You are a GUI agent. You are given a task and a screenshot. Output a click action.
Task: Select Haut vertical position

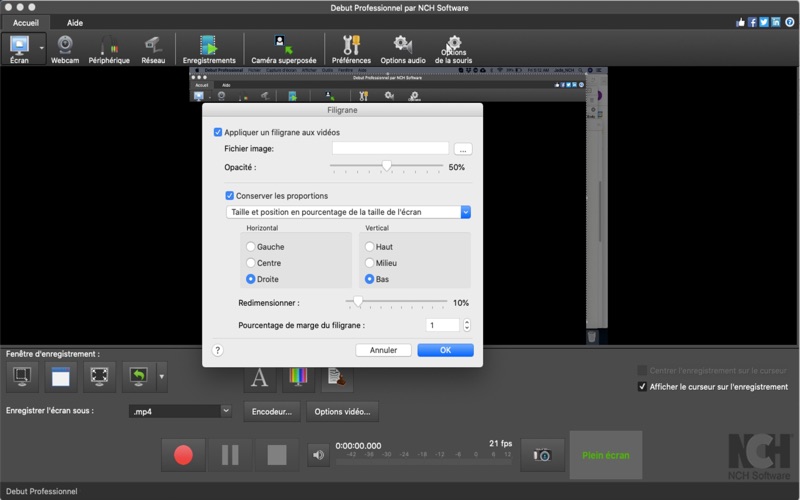point(369,246)
